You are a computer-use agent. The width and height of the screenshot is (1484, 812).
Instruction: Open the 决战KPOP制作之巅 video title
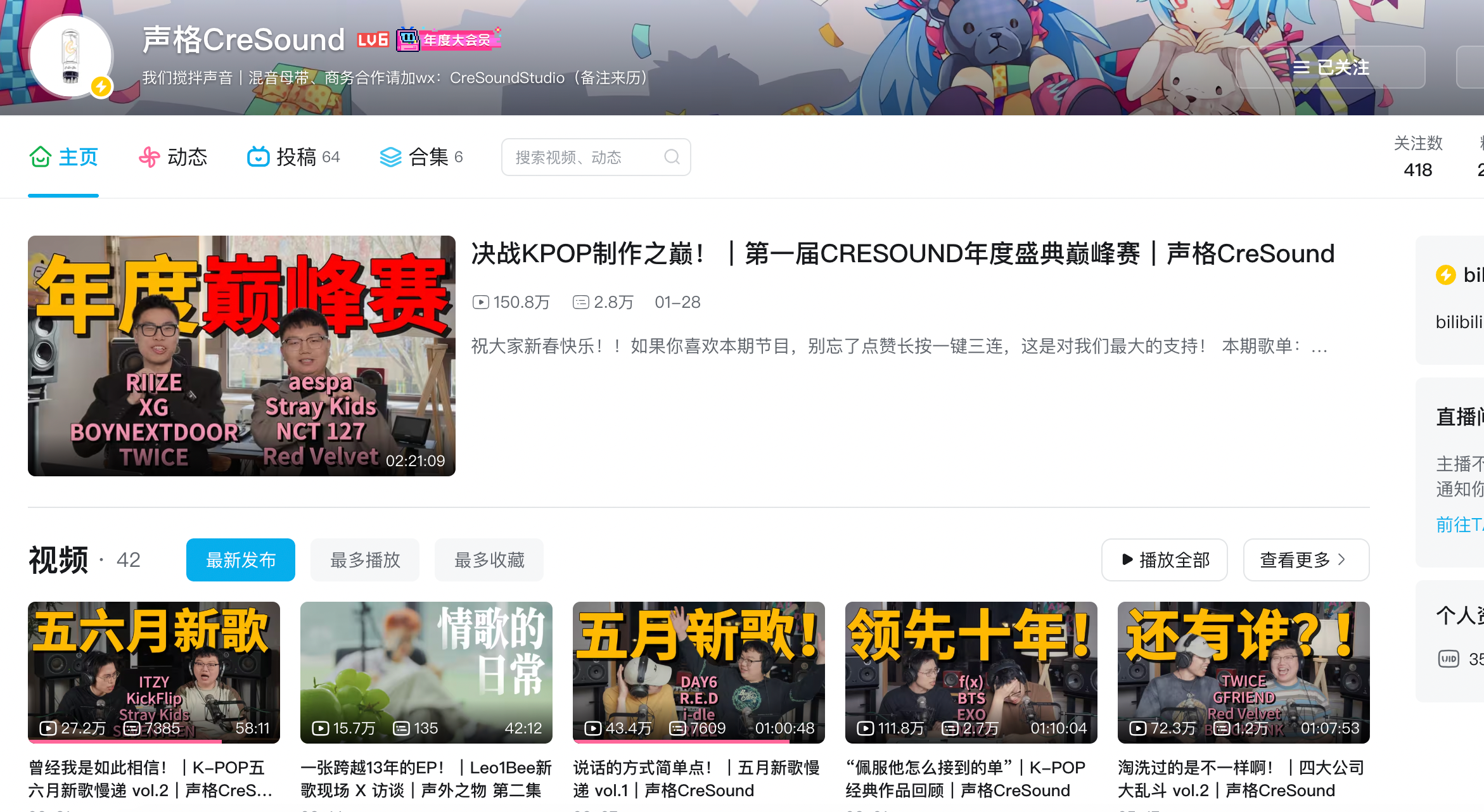click(903, 254)
